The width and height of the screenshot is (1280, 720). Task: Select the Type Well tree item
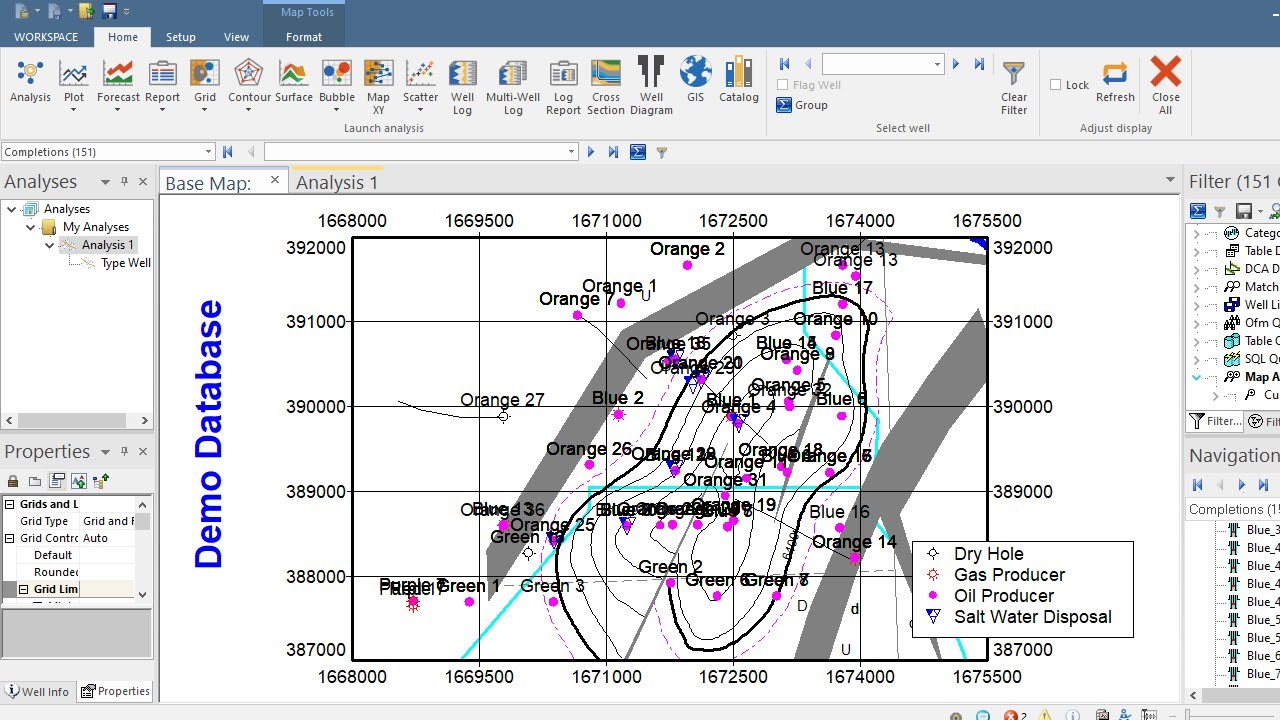[x=126, y=263]
